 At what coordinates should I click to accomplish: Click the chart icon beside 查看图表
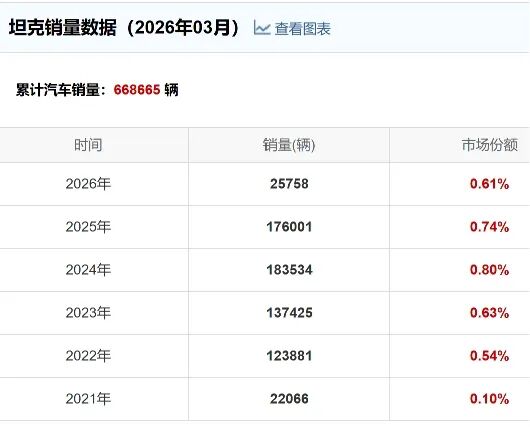click(262, 28)
